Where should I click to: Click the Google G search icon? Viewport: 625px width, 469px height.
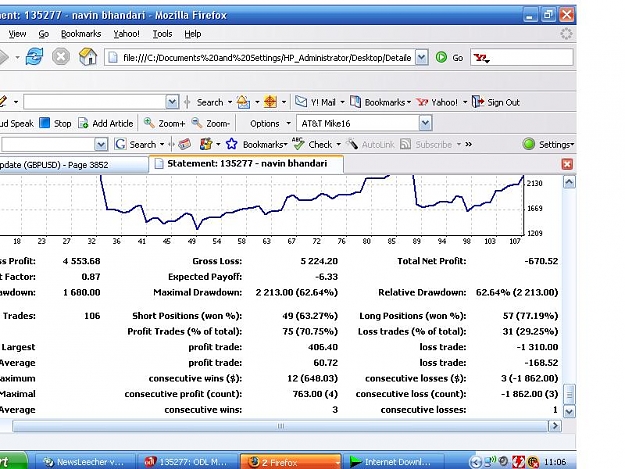coord(120,144)
